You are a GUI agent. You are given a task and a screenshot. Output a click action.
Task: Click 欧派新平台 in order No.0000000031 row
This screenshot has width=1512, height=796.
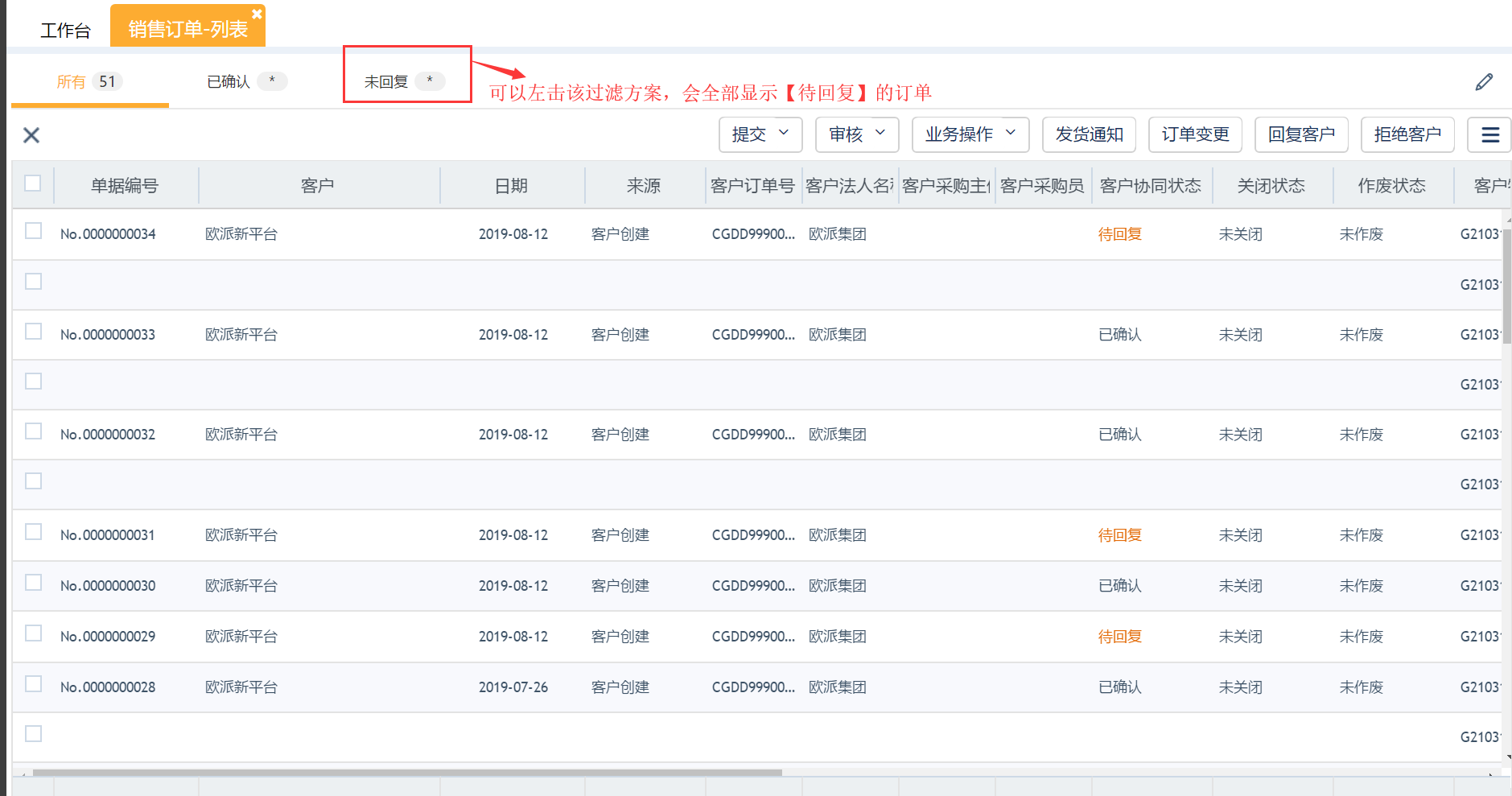pyautogui.click(x=241, y=535)
